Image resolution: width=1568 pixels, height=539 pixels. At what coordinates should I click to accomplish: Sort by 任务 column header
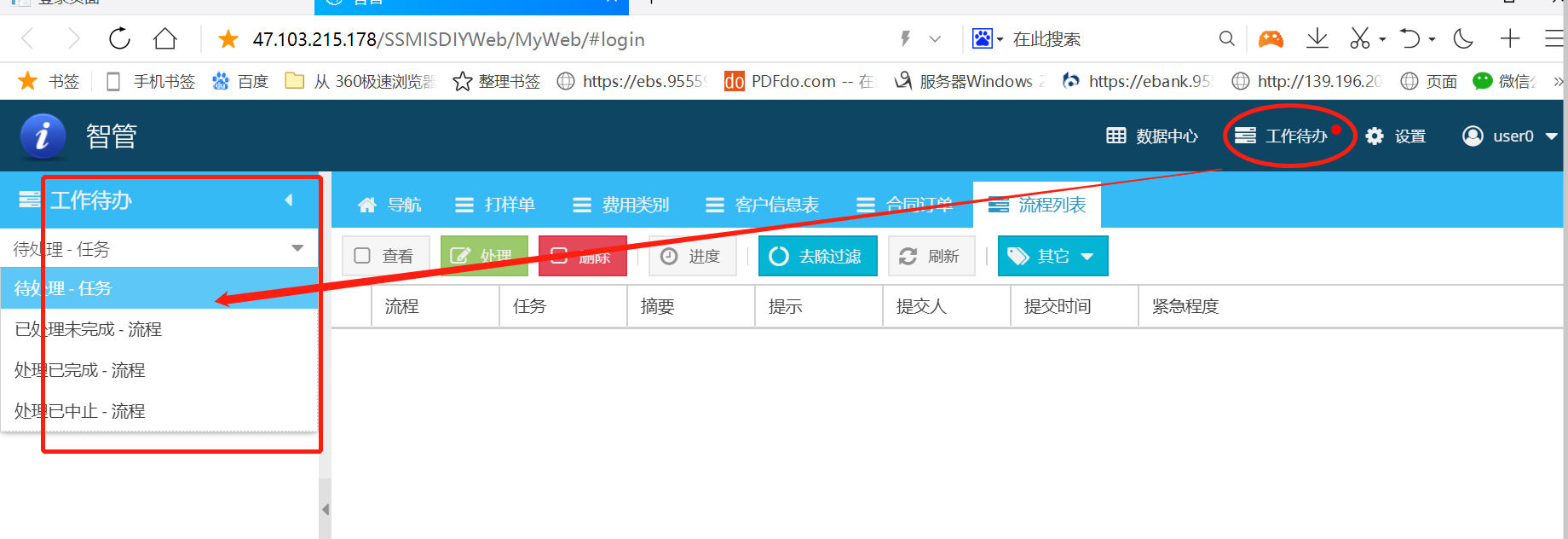[x=563, y=306]
